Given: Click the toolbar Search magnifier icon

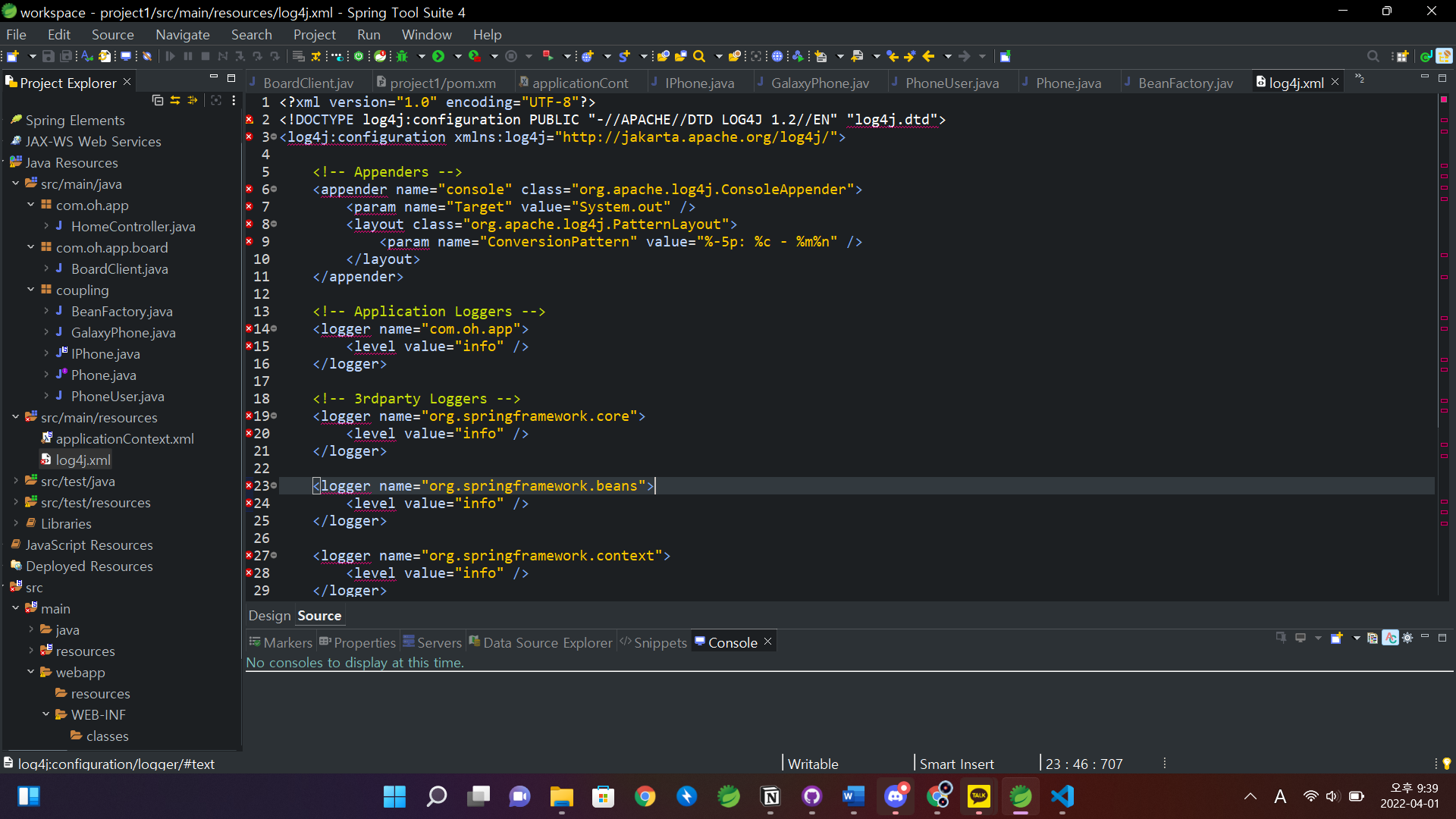Looking at the screenshot, I should (699, 56).
